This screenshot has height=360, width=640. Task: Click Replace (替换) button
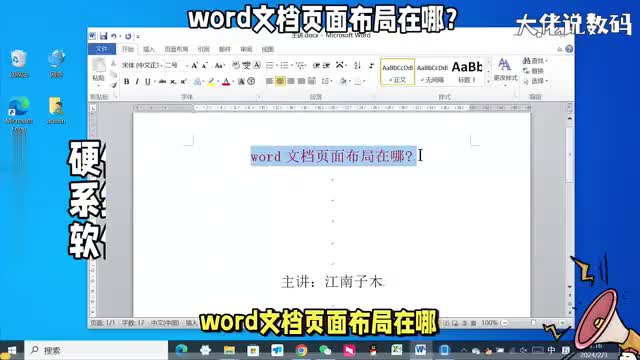534,71
